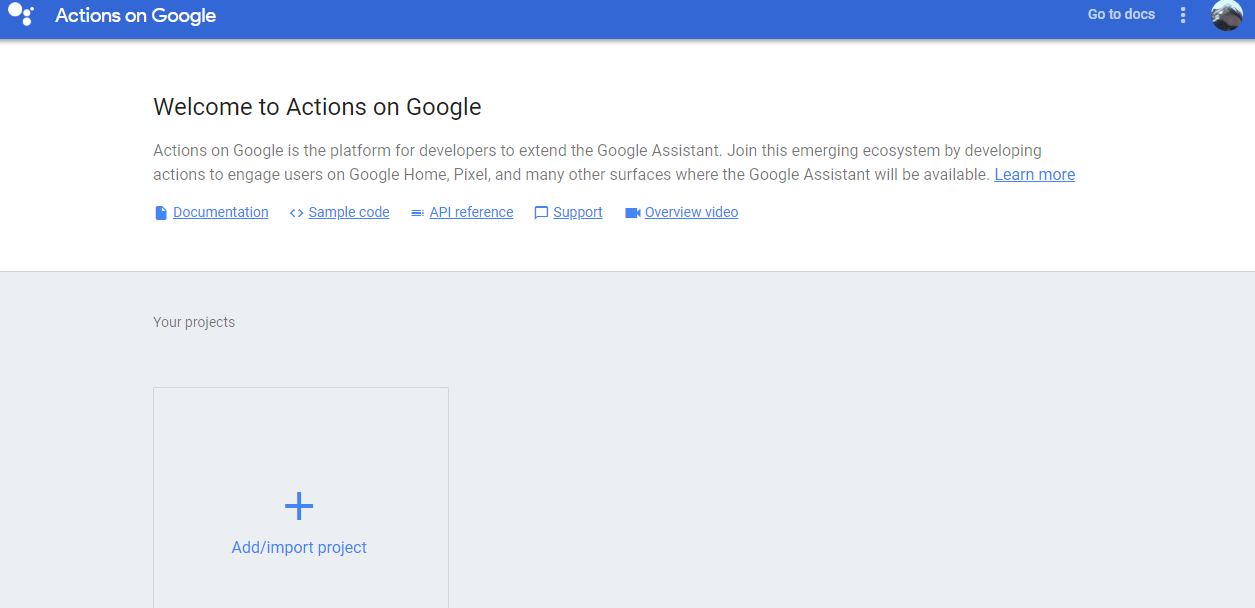Image resolution: width=1255 pixels, height=608 pixels.
Task: Open the Go to docs link
Action: pyautogui.click(x=1121, y=15)
